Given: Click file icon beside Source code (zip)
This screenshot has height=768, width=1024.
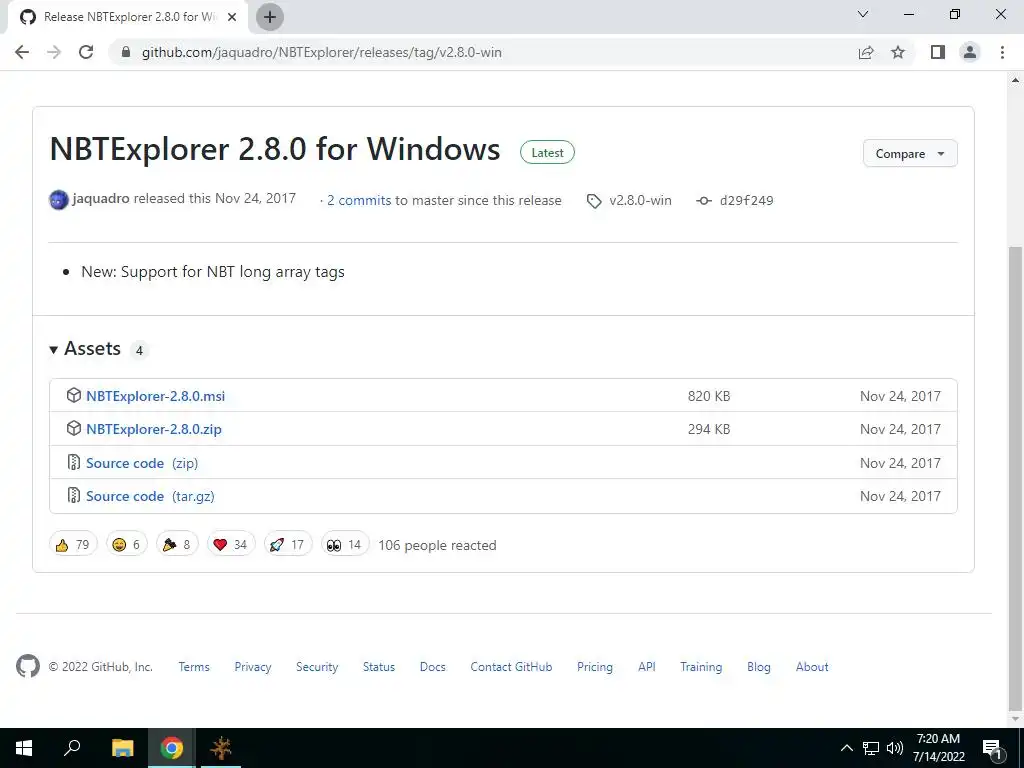Looking at the screenshot, I should pos(74,462).
